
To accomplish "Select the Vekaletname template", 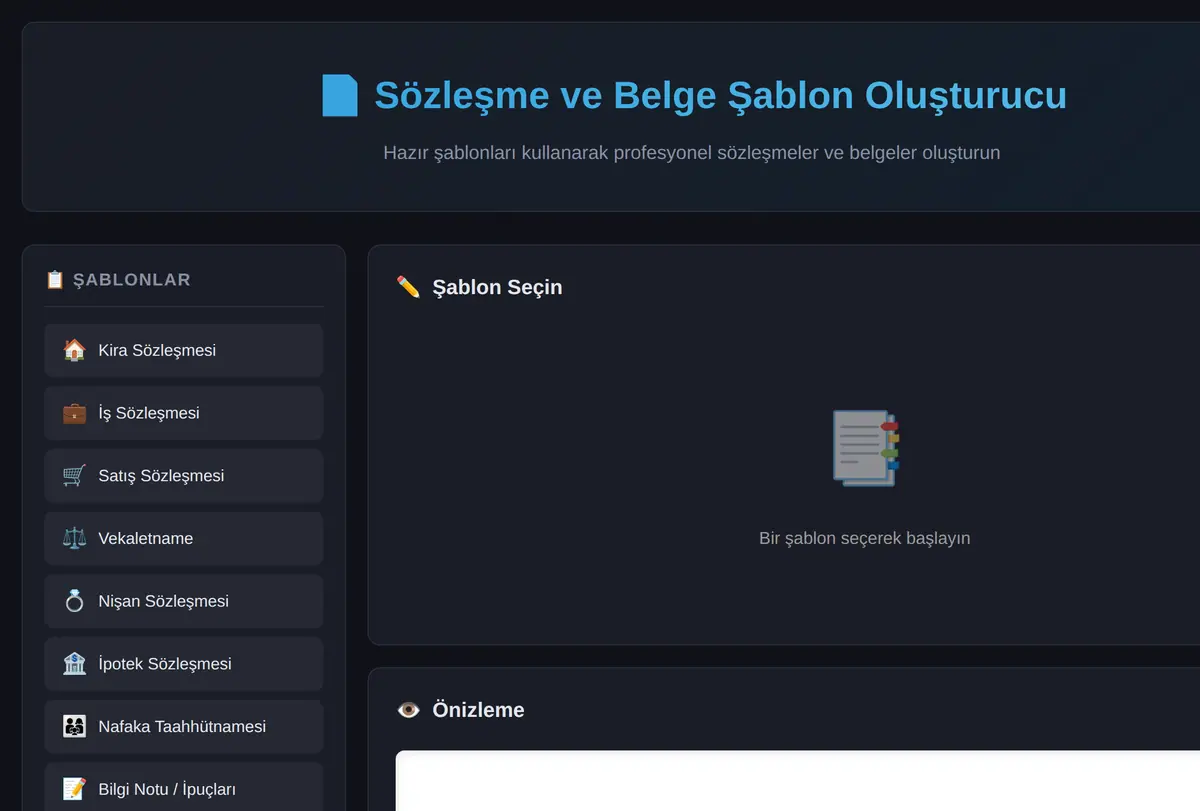I will [x=184, y=538].
